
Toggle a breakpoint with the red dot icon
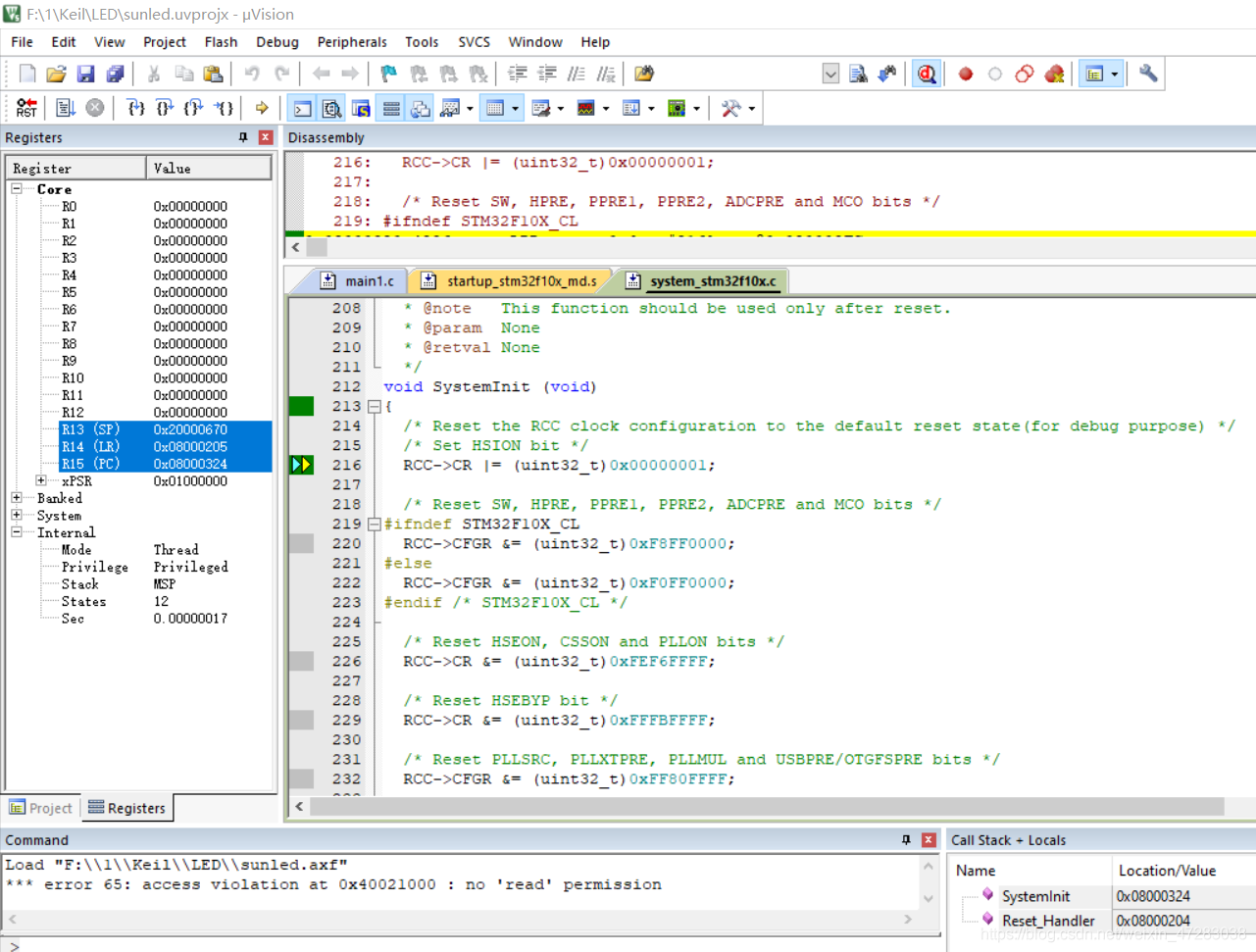coord(966,73)
